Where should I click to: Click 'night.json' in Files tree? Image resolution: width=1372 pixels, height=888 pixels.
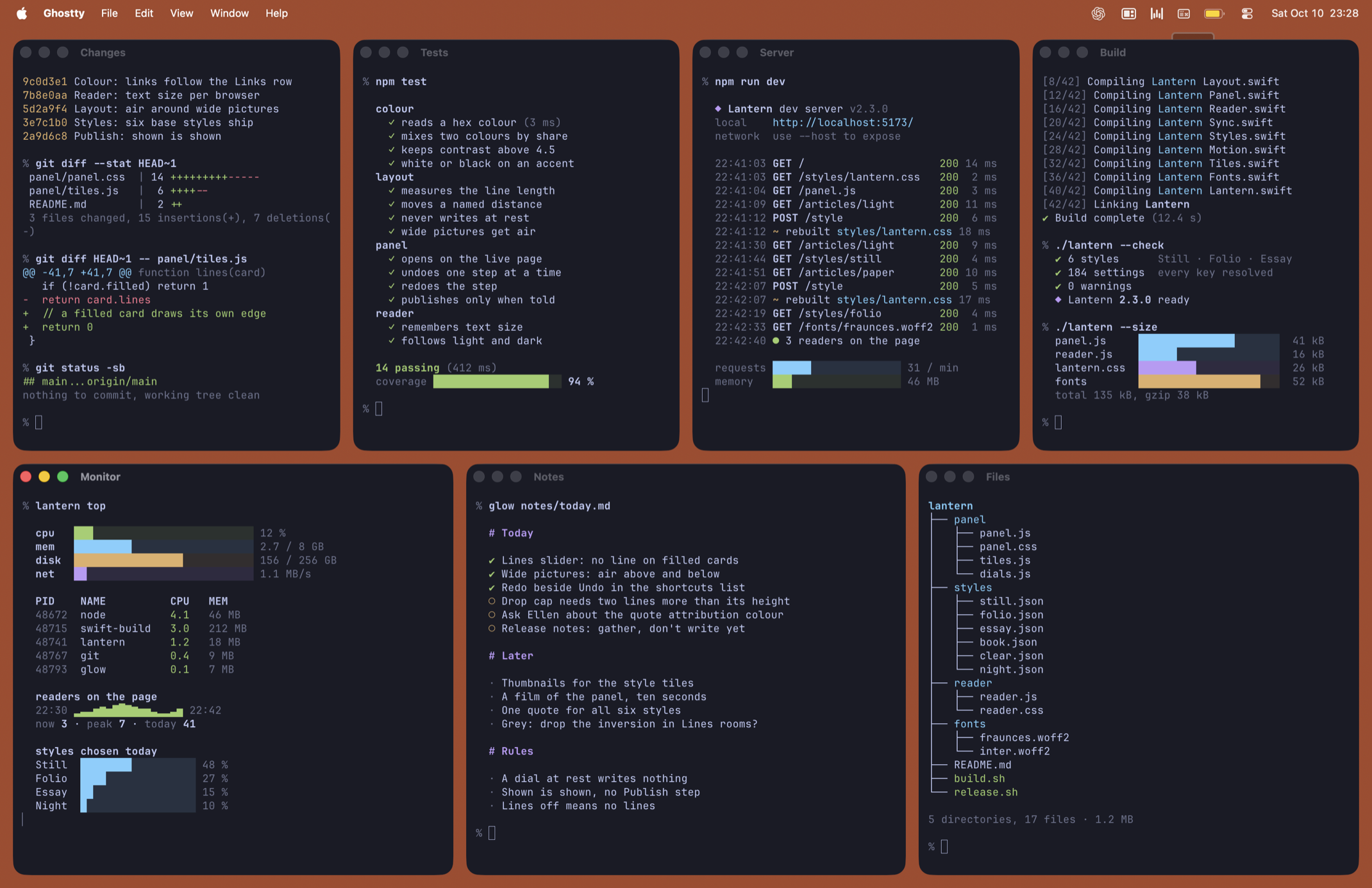pyautogui.click(x=1011, y=669)
